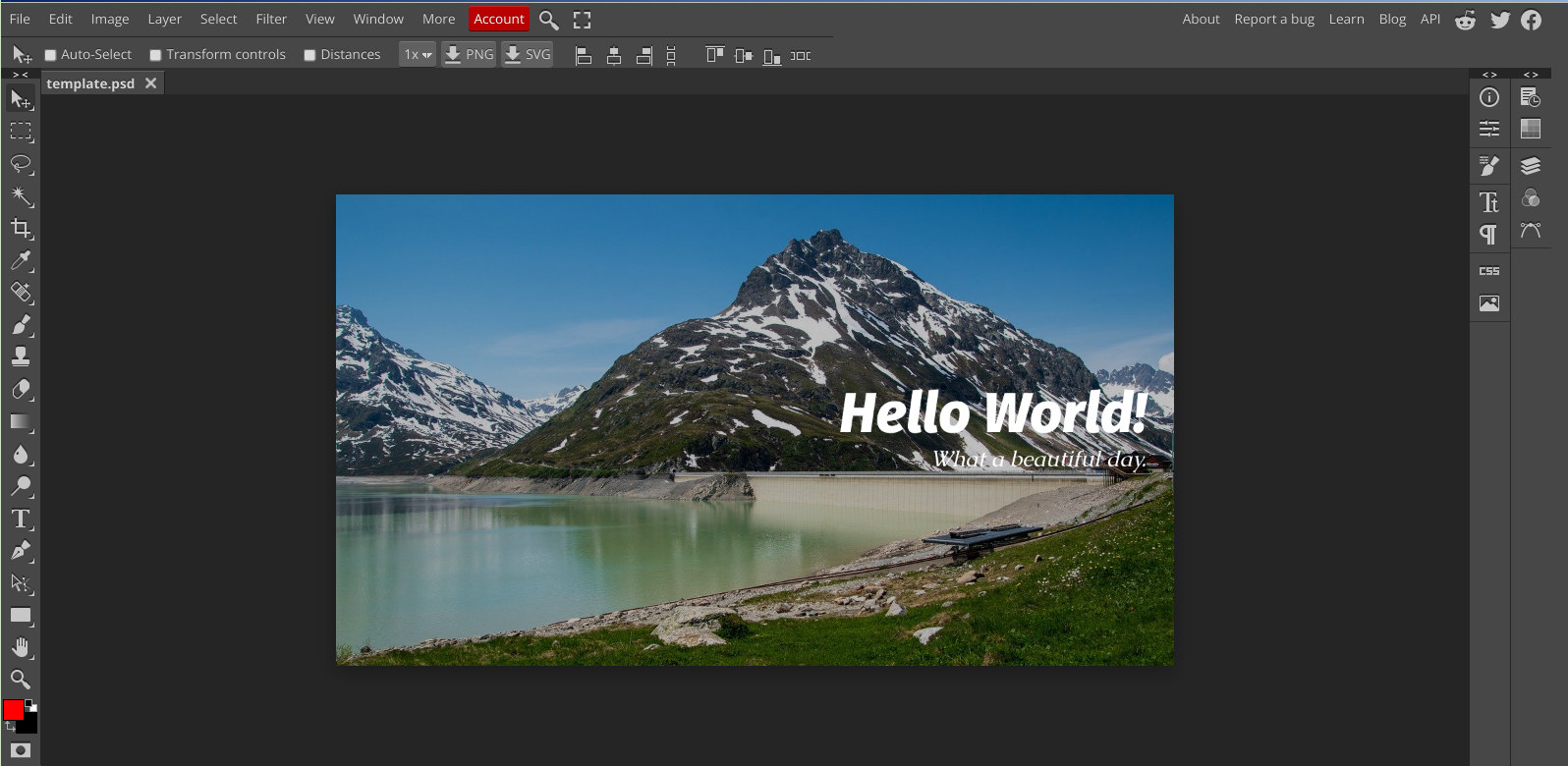Image resolution: width=1568 pixels, height=766 pixels.
Task: Click the red Account button
Action: [498, 19]
